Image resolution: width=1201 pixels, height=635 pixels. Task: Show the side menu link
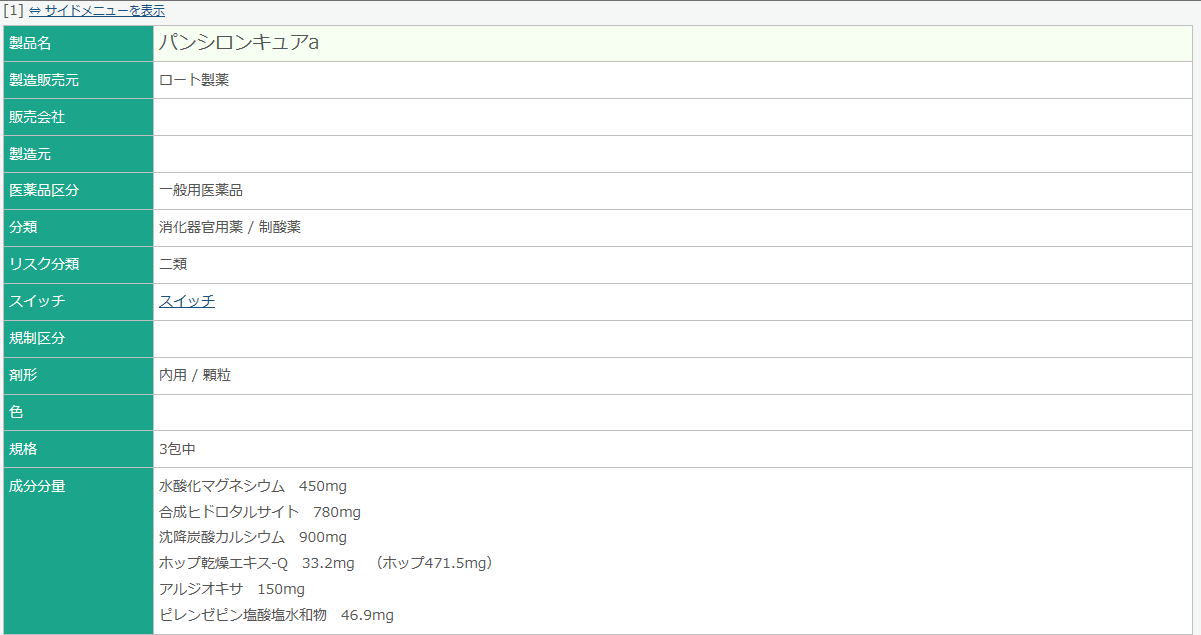104,11
